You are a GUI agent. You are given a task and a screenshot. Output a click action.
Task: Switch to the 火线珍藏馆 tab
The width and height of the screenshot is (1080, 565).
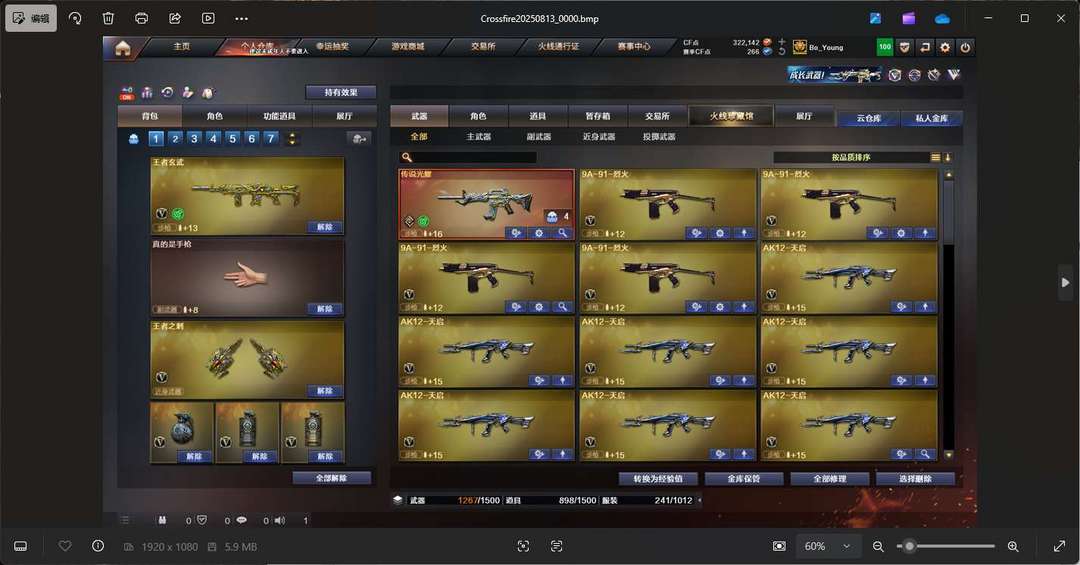click(731, 116)
